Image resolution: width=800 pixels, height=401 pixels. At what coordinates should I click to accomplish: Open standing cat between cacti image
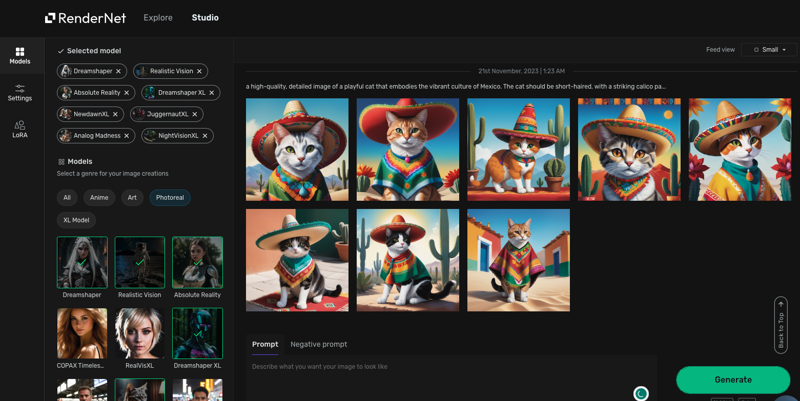tap(518, 149)
